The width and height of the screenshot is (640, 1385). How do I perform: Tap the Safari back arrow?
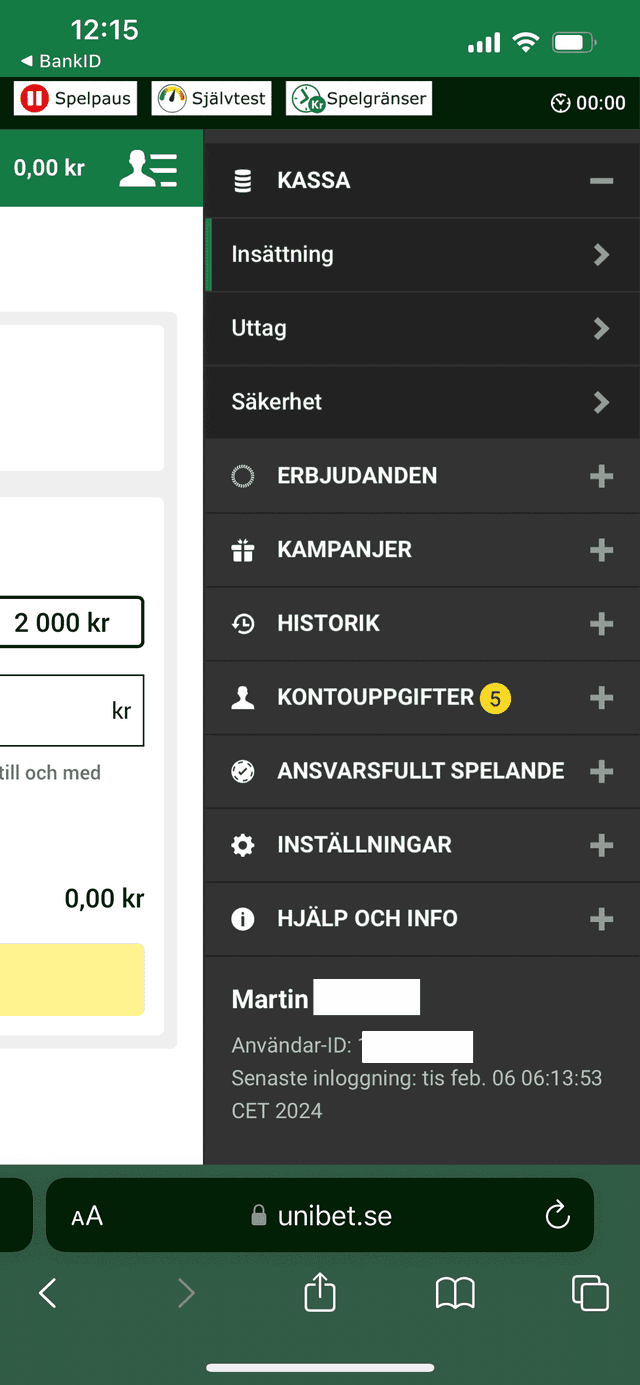(x=47, y=1293)
